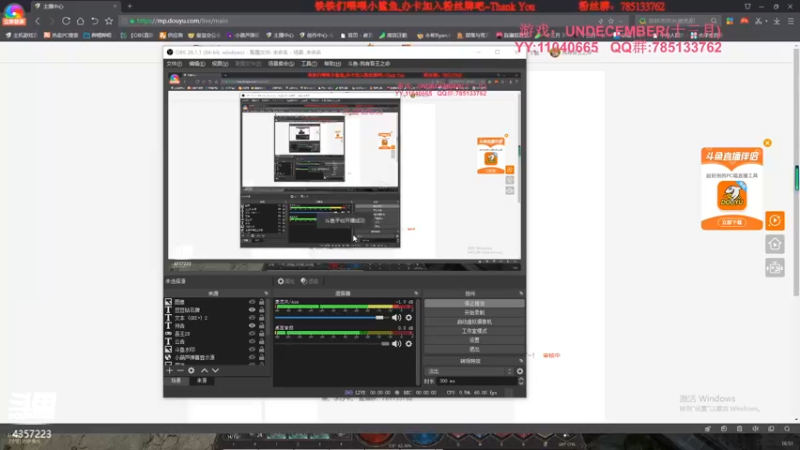The image size is (800, 450).
Task: Toggle visibility of the browser source row
Action: point(252,357)
